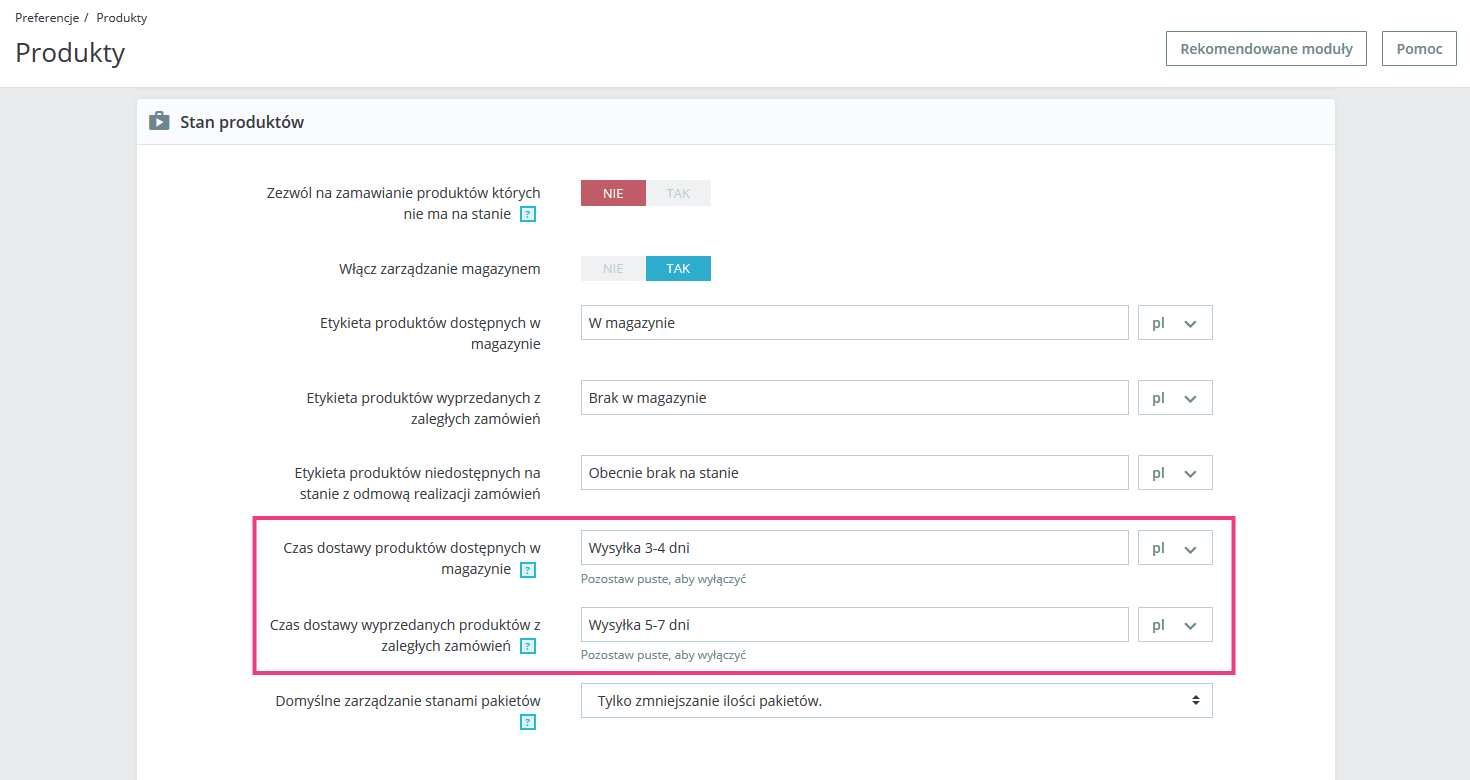Screen dimensions: 1470x780
Task: Open language dropdown for 'Wysyłka 3-4 dni' field
Action: pos(1175,548)
